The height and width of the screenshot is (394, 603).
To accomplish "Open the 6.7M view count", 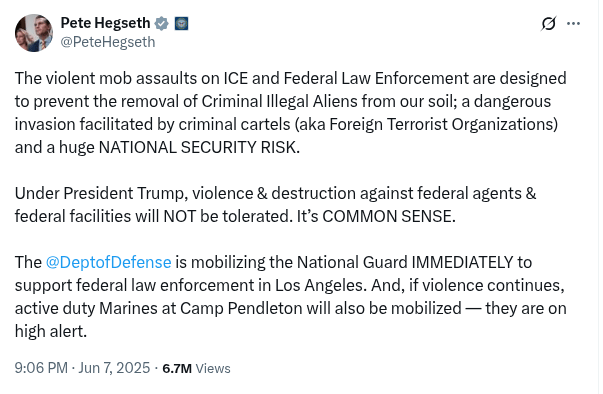I will click(177, 368).
